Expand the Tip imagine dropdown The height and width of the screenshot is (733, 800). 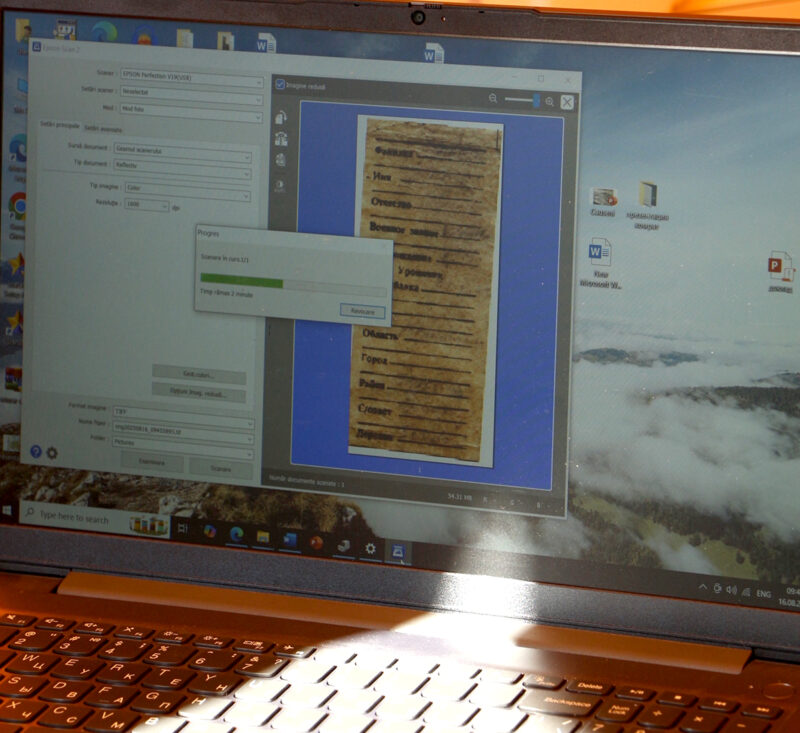coord(187,190)
